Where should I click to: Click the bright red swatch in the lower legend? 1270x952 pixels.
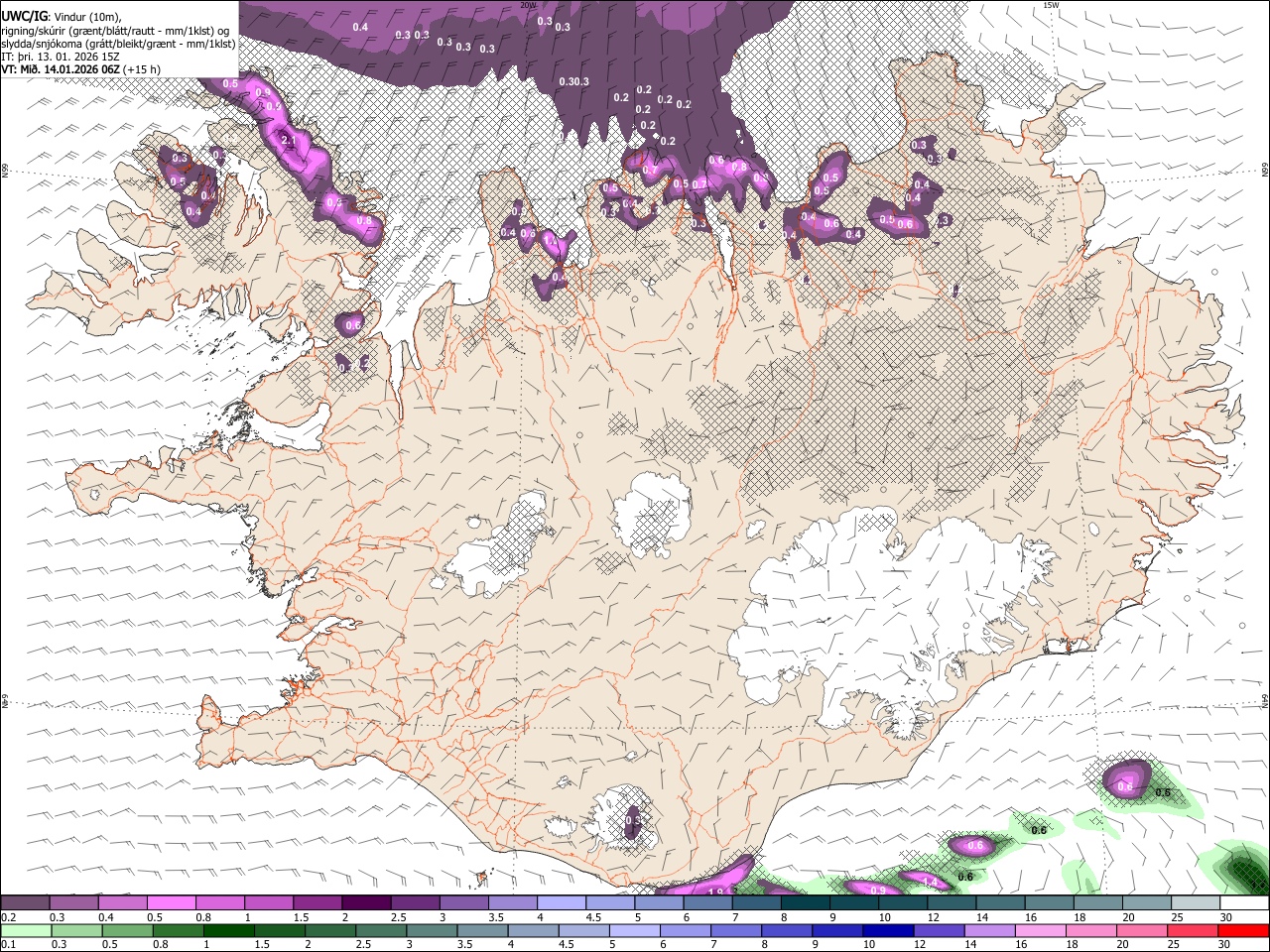coord(1243,930)
